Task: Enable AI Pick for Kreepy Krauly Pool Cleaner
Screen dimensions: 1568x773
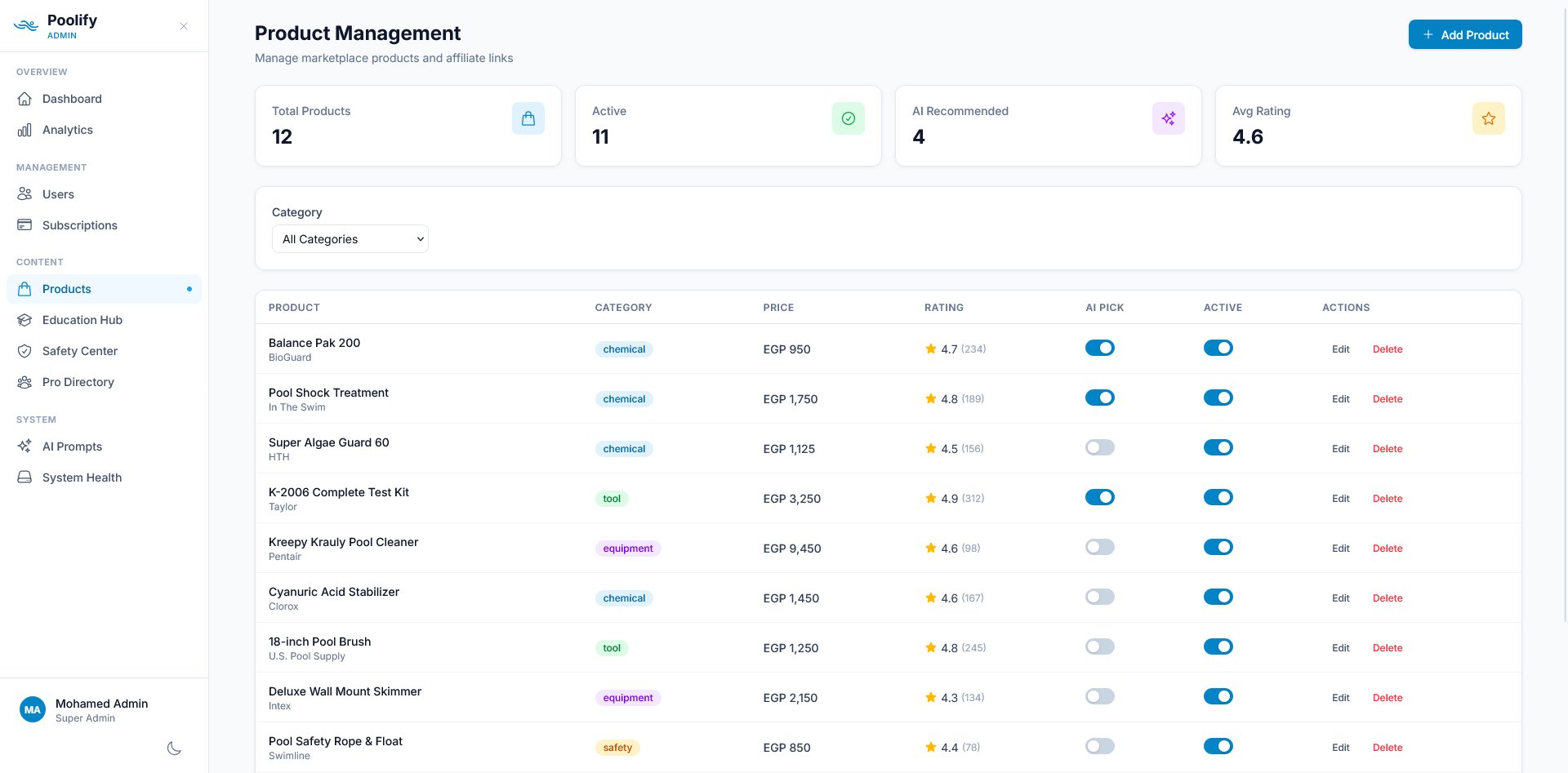Action: 1100,547
